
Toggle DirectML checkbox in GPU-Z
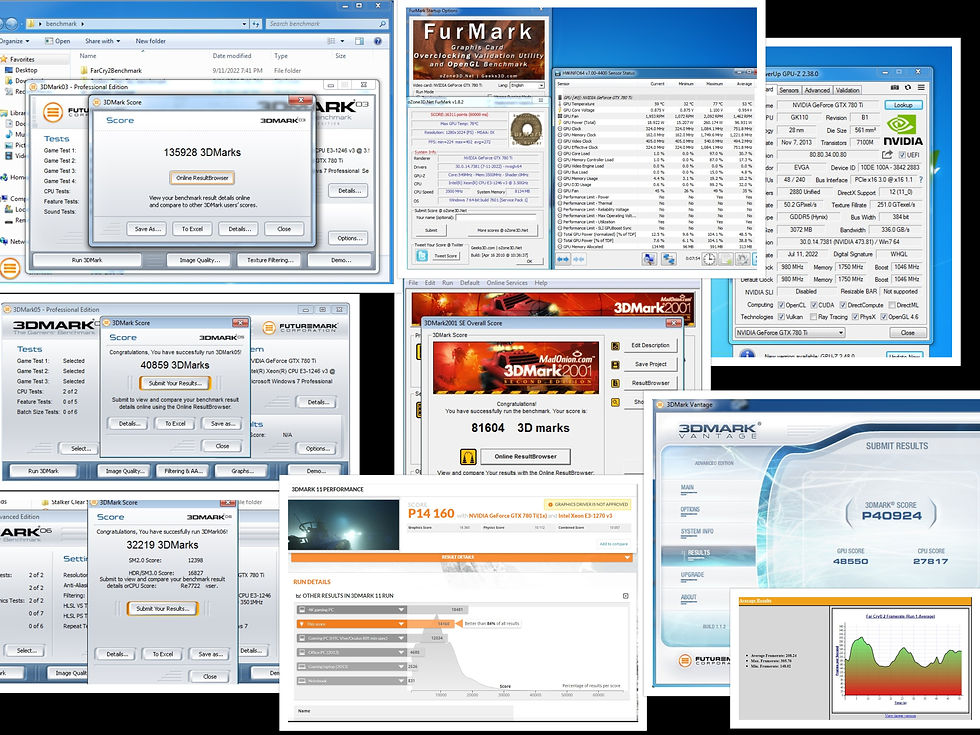tap(892, 305)
